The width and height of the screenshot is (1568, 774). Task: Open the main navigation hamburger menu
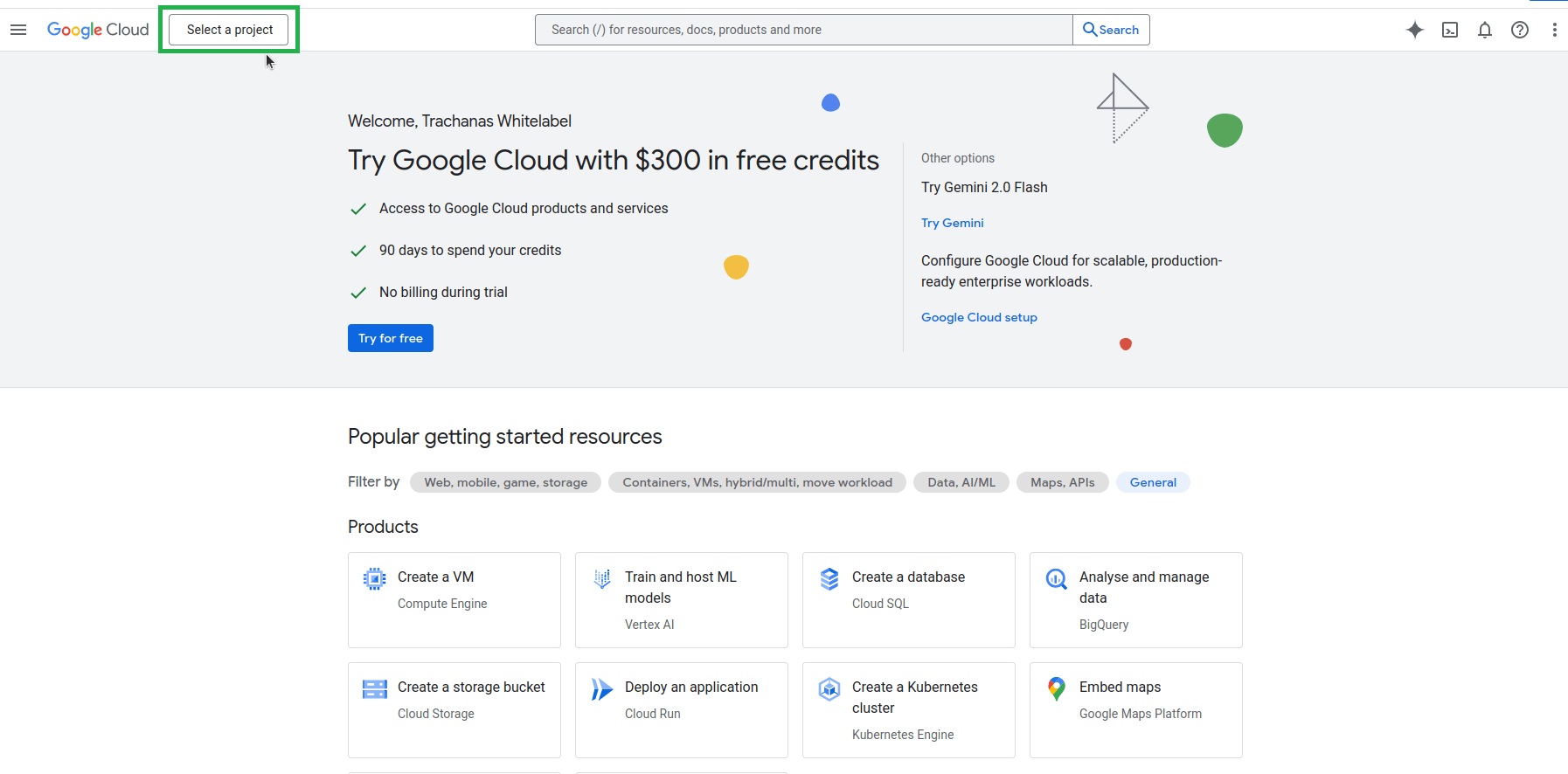click(18, 30)
